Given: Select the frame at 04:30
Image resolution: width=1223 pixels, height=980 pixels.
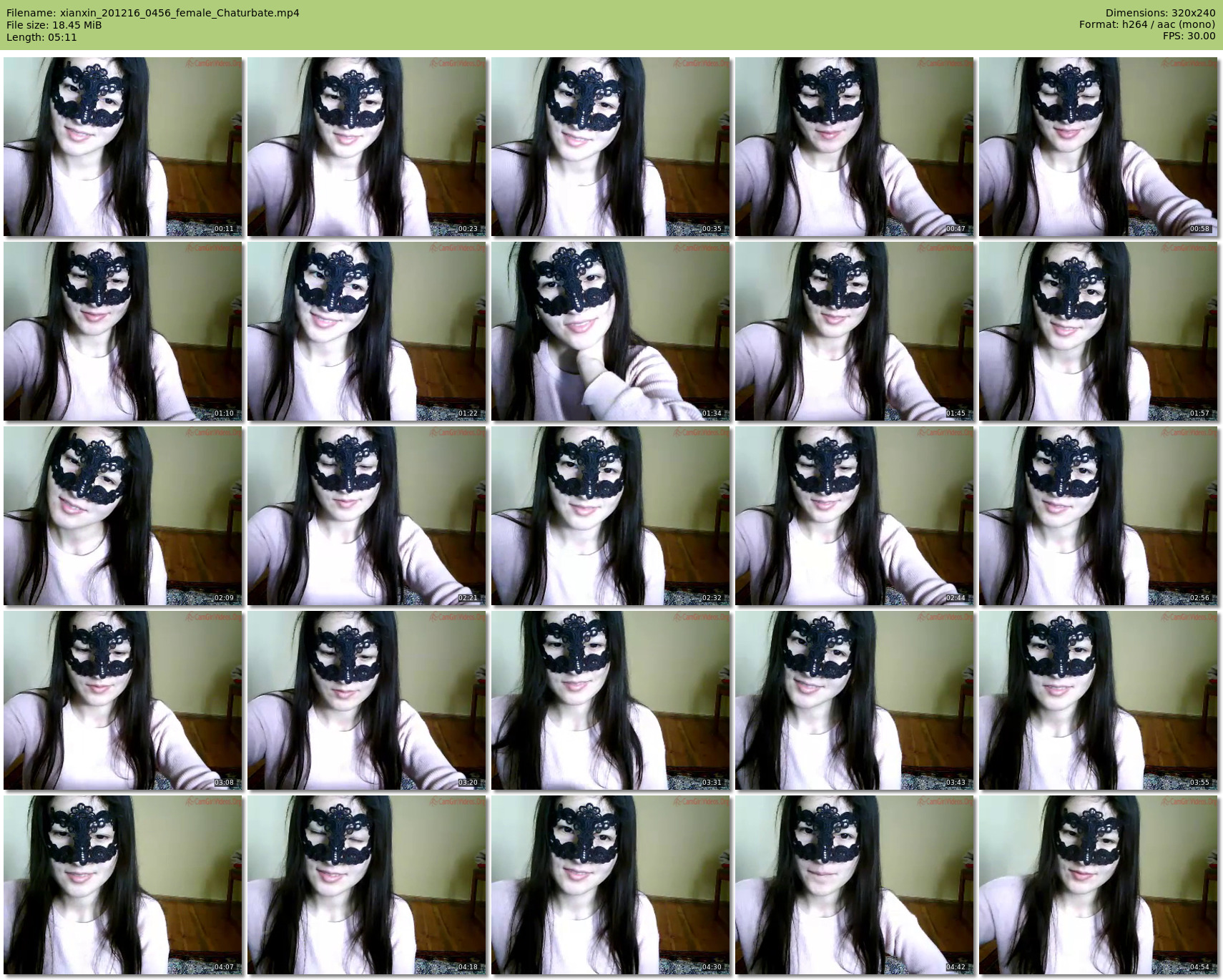Looking at the screenshot, I should pos(610,885).
